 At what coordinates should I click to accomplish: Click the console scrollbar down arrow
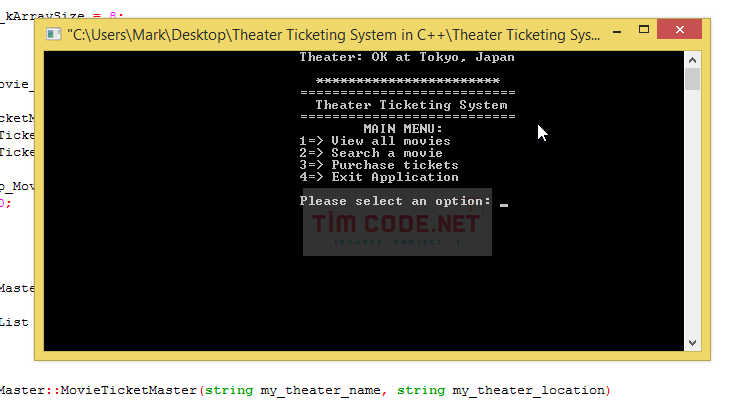pos(692,343)
